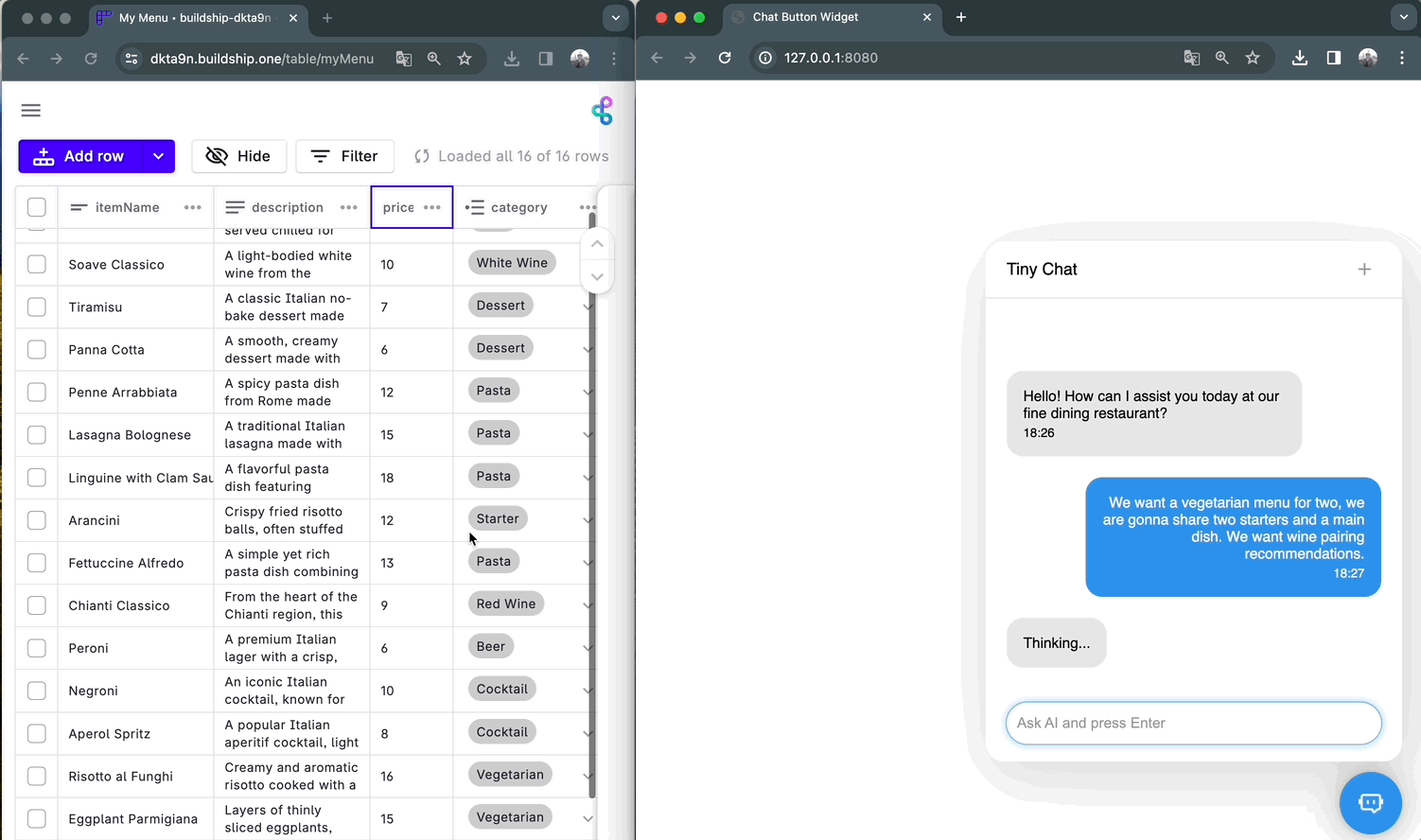This screenshot has height=840, width=1421.
Task: Open price column options menu
Action: [432, 207]
